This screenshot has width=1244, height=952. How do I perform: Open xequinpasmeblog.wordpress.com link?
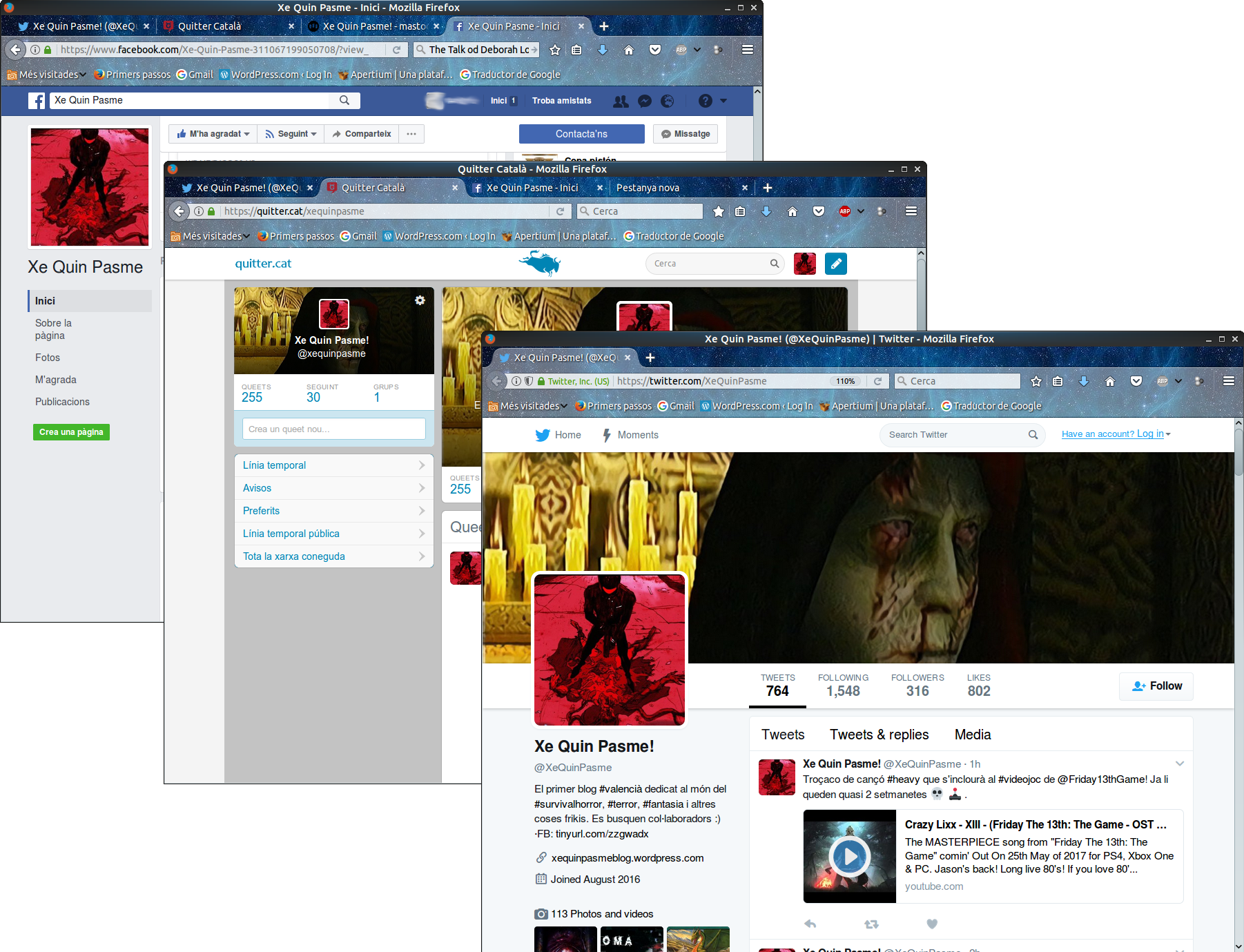pos(628,858)
